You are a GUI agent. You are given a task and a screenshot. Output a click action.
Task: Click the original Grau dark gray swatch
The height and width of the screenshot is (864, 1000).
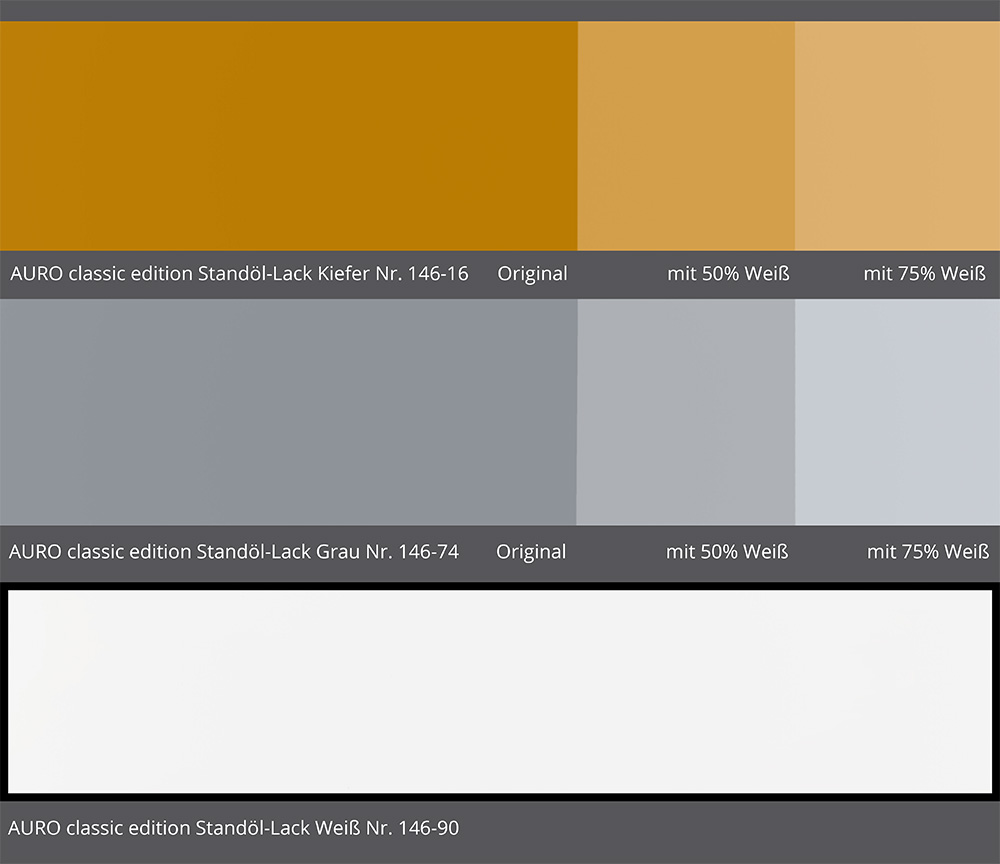point(288,412)
